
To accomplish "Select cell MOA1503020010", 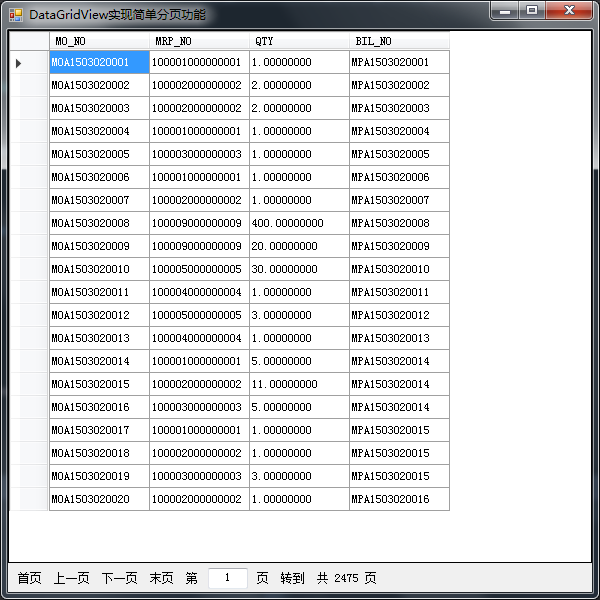I will (99, 269).
